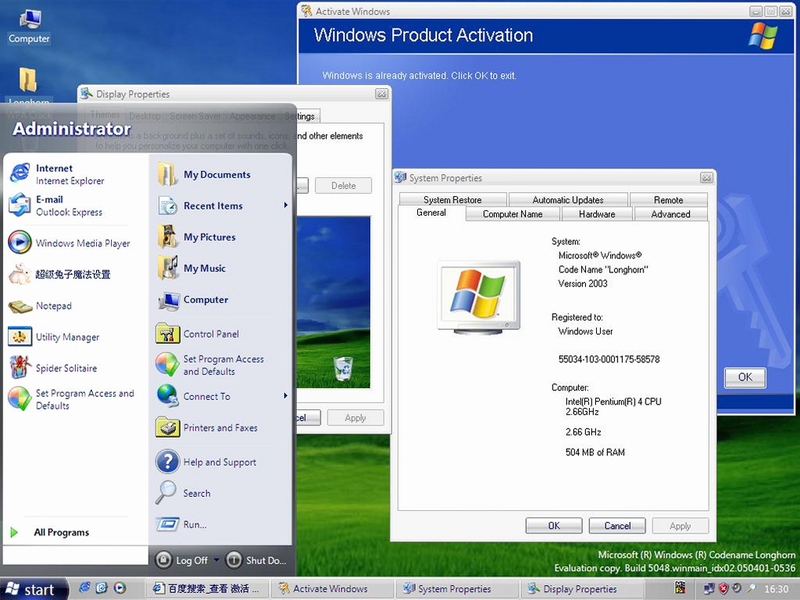This screenshot has width=800, height=600.
Task: Open the Run... dialog
Action: (181, 524)
